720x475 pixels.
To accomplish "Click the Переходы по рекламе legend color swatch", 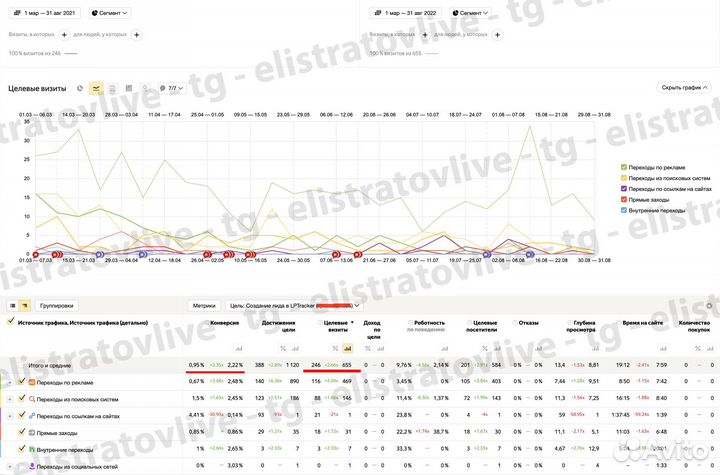I will coord(624,166).
